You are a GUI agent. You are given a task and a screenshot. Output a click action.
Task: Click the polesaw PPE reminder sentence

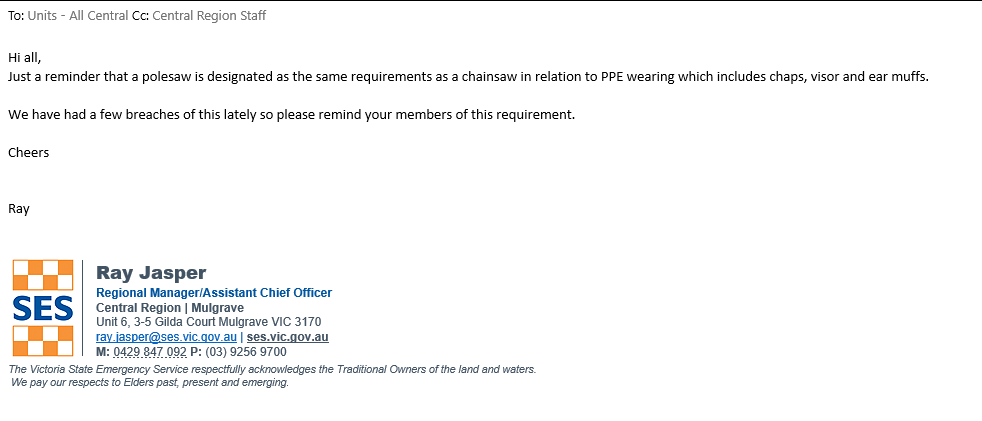[x=468, y=76]
